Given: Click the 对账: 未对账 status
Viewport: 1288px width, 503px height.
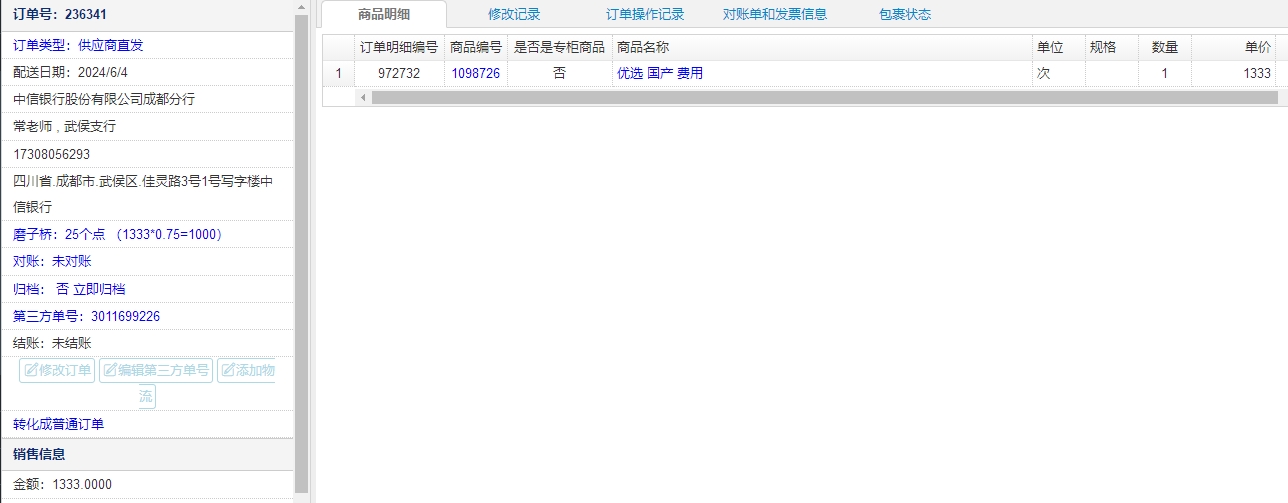Looking at the screenshot, I should [x=52, y=261].
